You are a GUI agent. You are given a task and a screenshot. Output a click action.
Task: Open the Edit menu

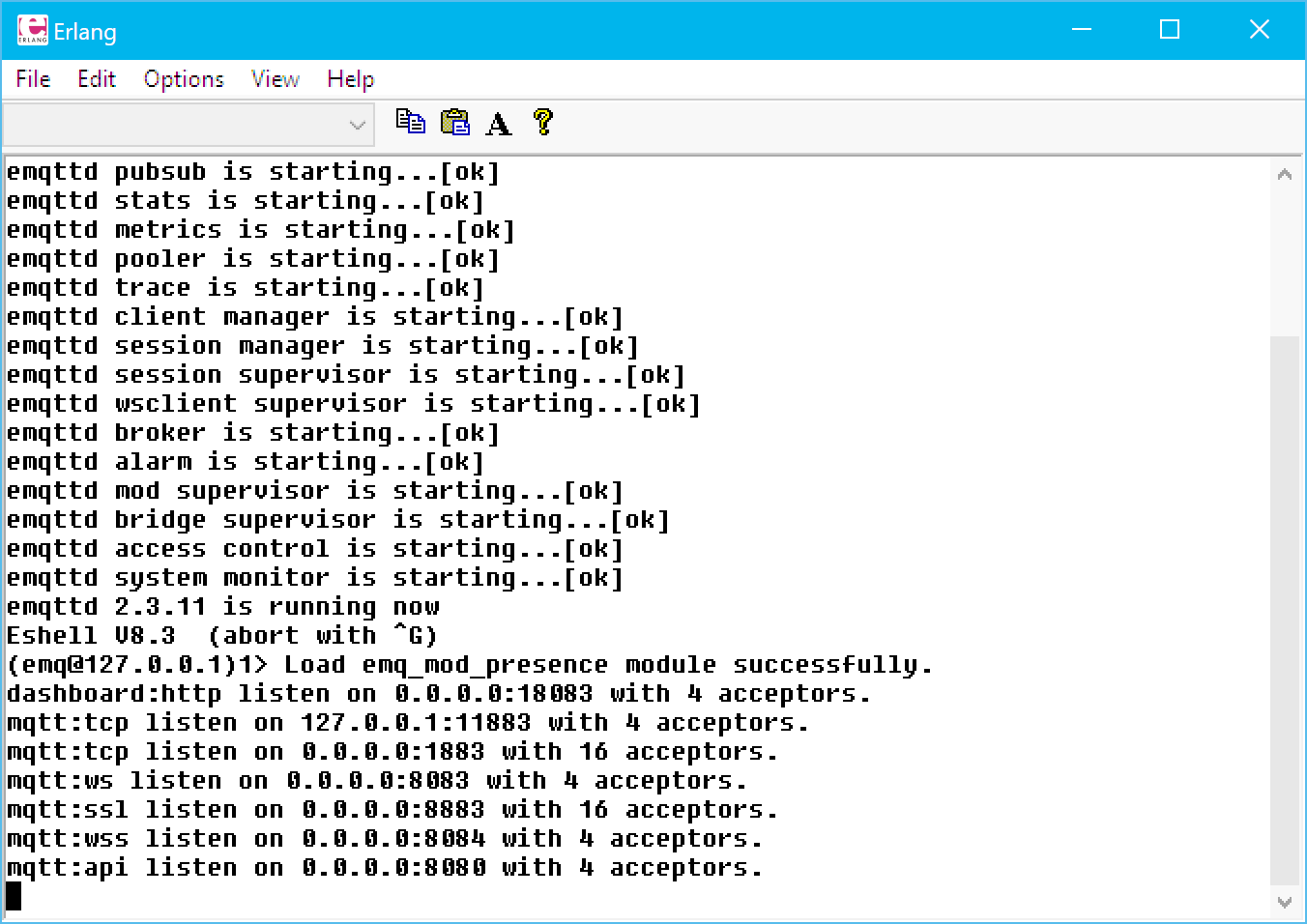point(96,79)
